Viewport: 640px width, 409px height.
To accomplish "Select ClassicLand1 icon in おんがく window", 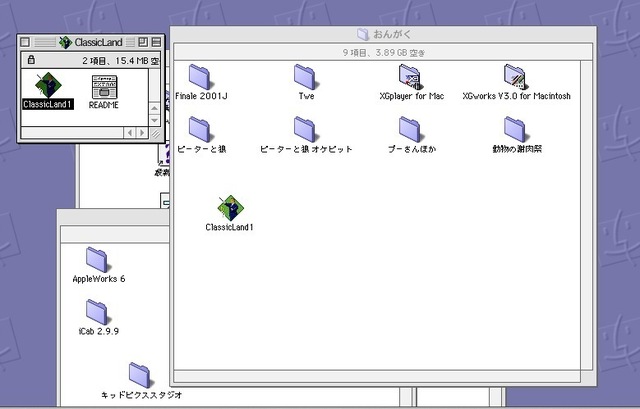I will pos(231,208).
